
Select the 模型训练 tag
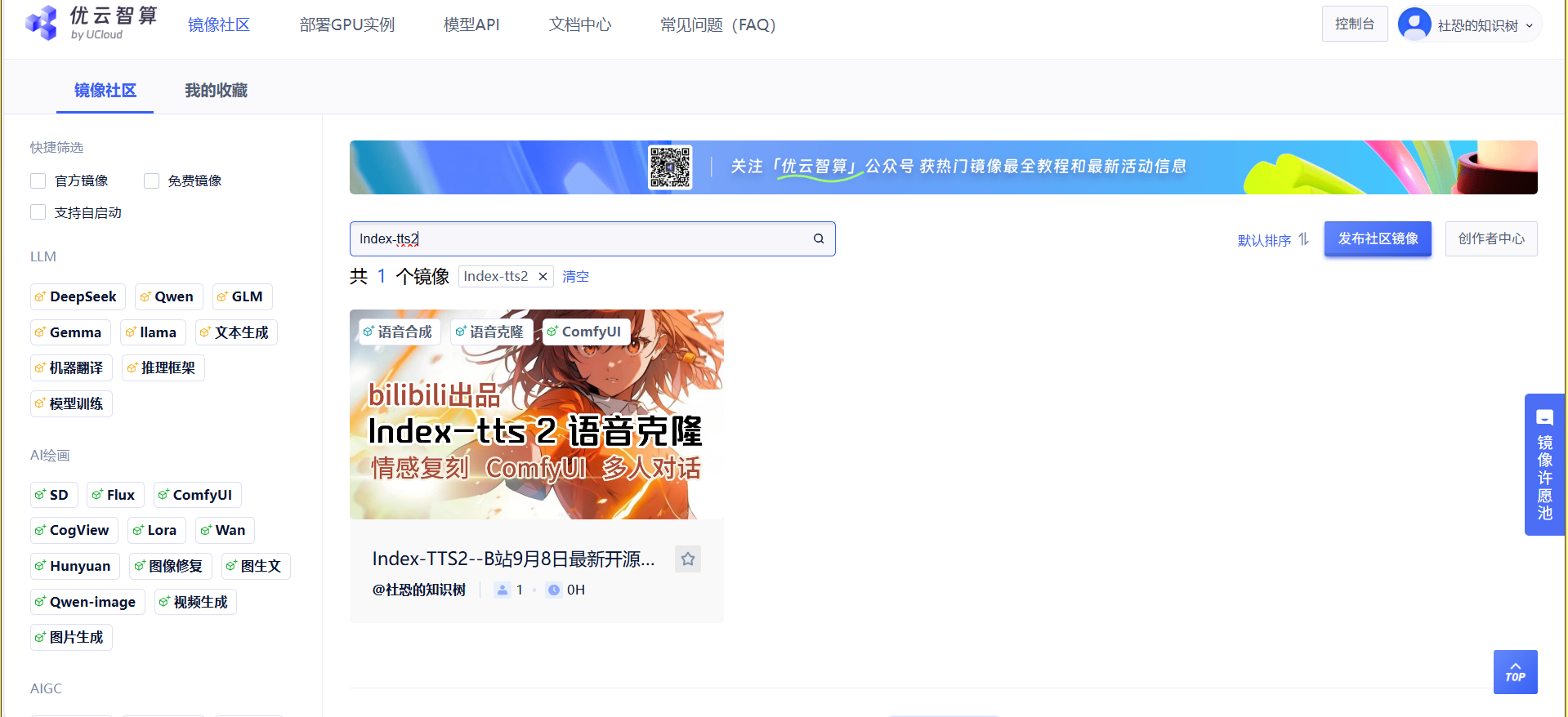[71, 403]
